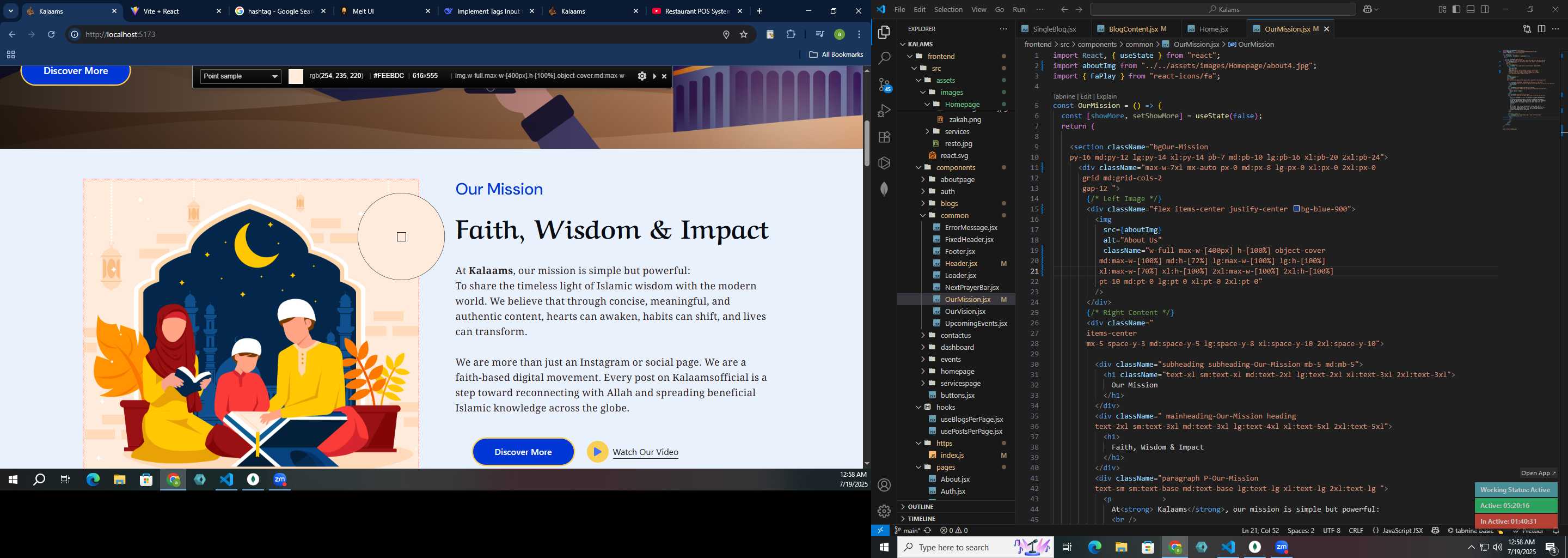Toggle the Secondary Side Bar in VS Code
The width and height of the screenshot is (1568, 558).
[1485, 9]
